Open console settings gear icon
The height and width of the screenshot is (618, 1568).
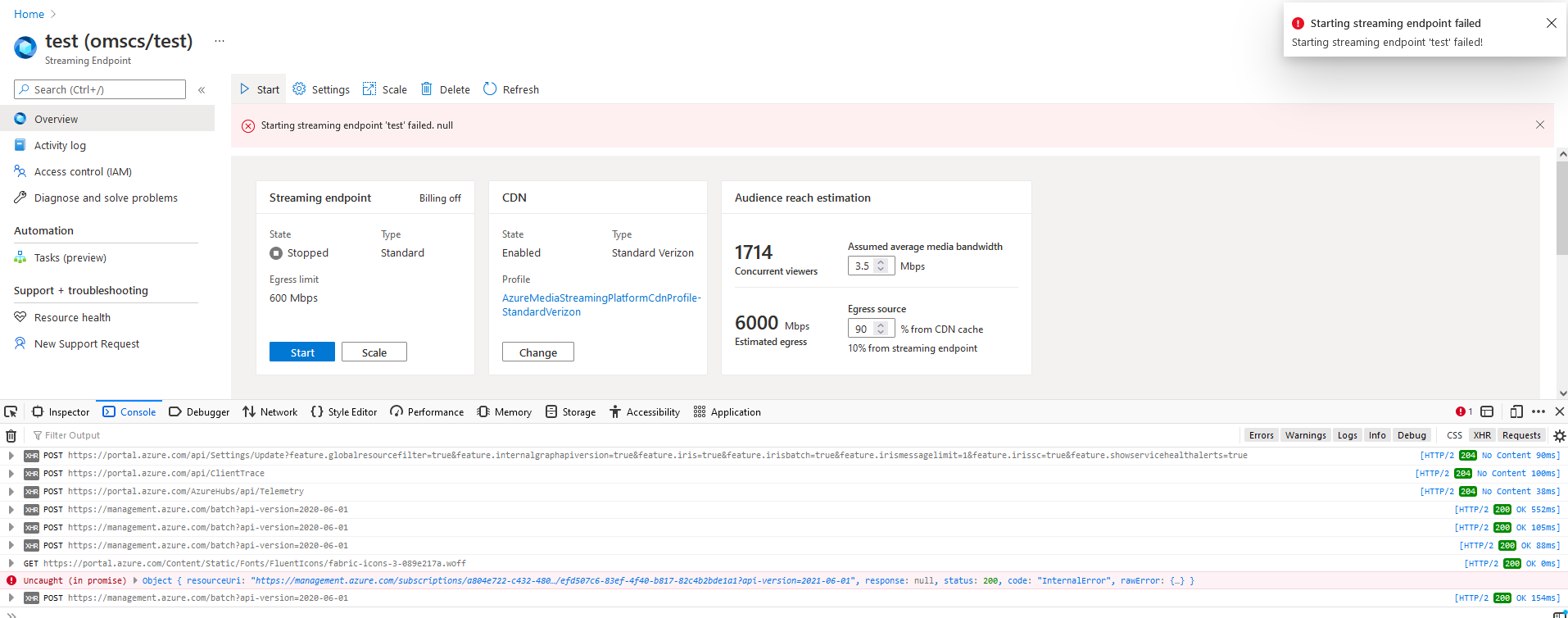click(1559, 436)
